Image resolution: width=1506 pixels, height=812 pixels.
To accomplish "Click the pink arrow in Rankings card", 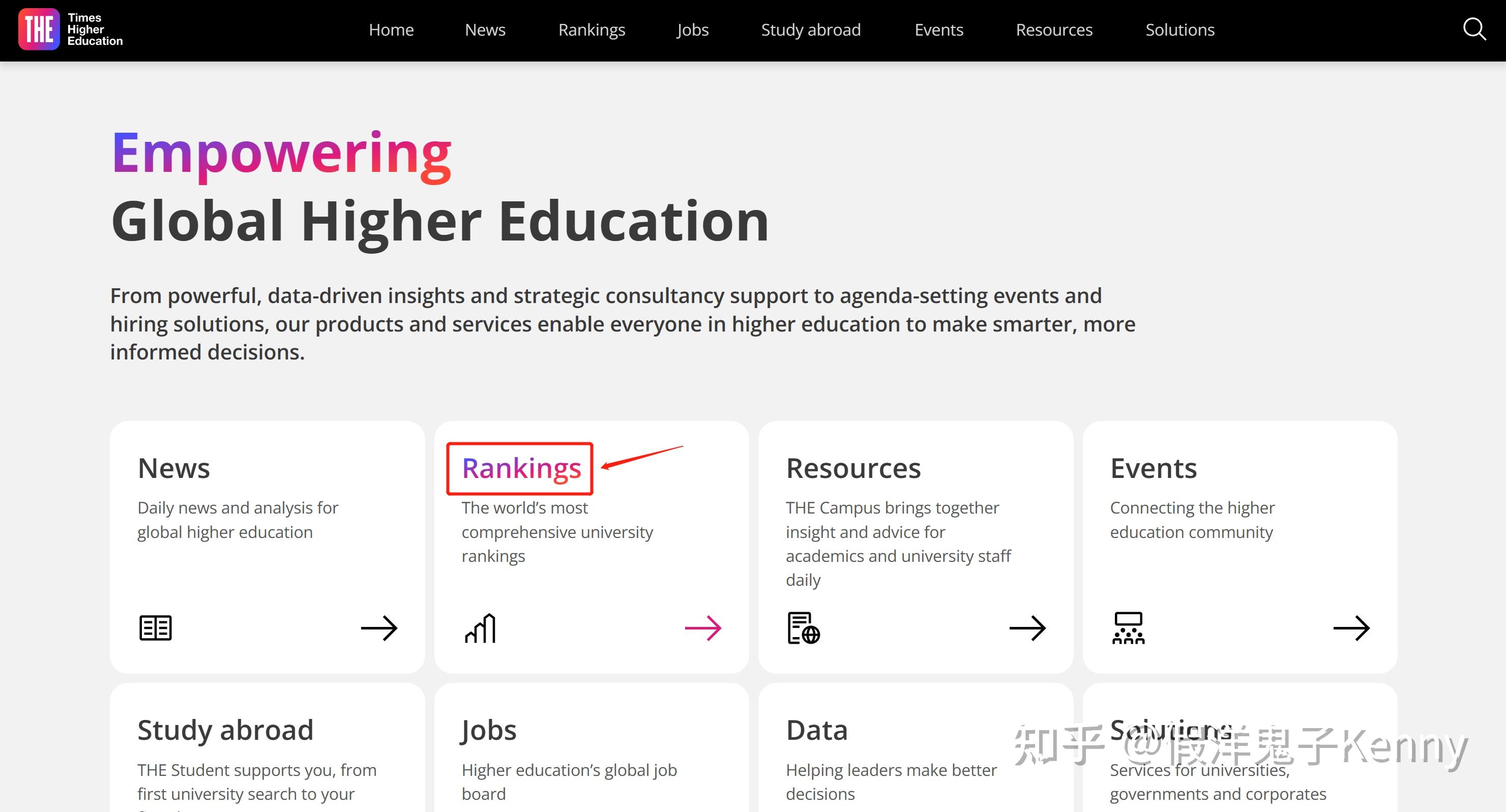I will pos(703,628).
